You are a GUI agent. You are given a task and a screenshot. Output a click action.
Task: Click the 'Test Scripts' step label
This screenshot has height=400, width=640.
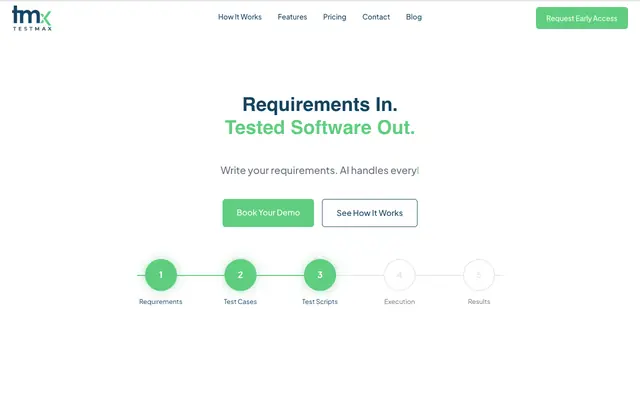click(320, 302)
